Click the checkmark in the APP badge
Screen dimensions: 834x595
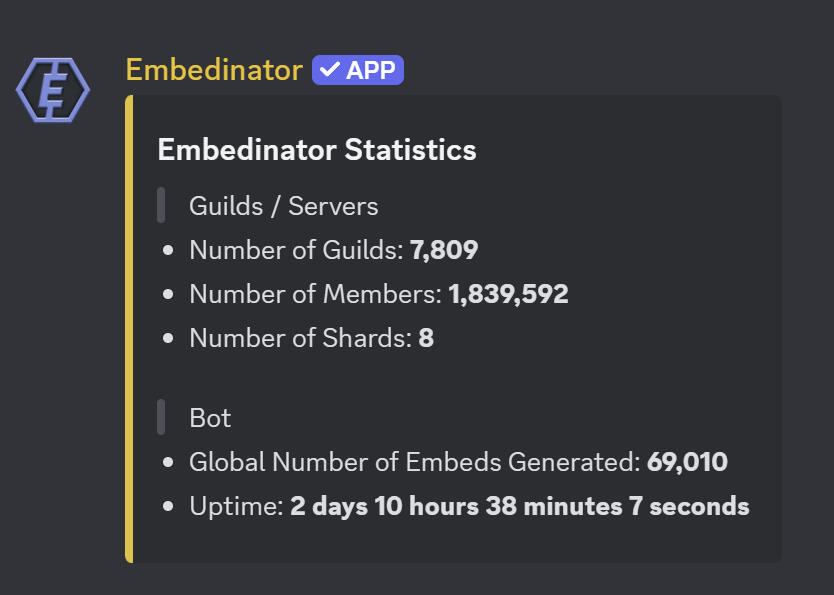[x=330, y=69]
